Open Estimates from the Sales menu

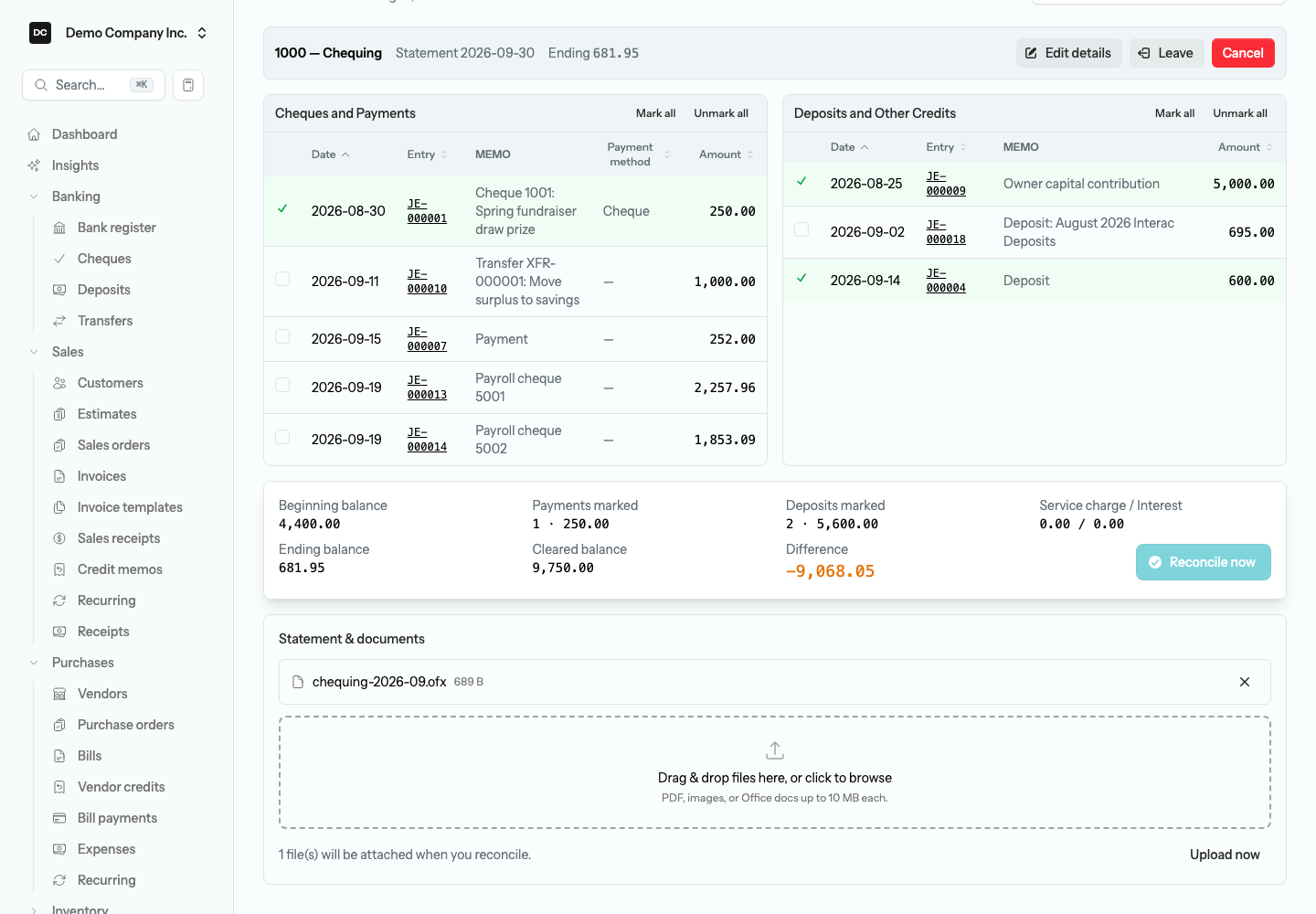pos(107,414)
